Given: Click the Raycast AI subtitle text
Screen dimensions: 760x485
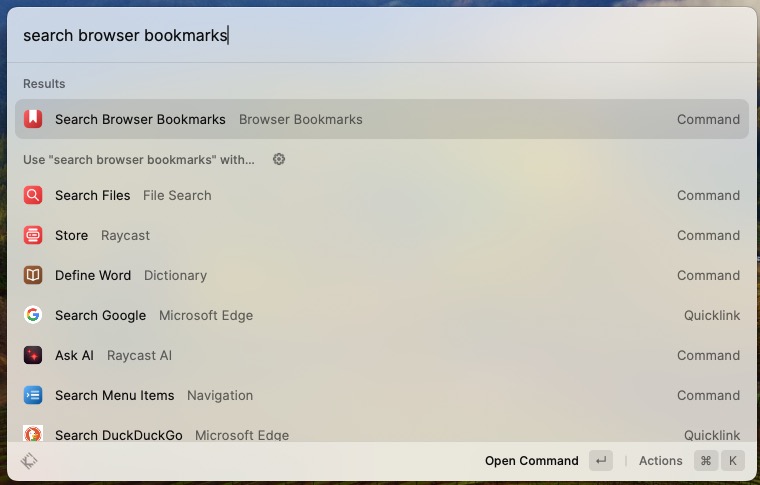Looking at the screenshot, I should click(140, 355).
